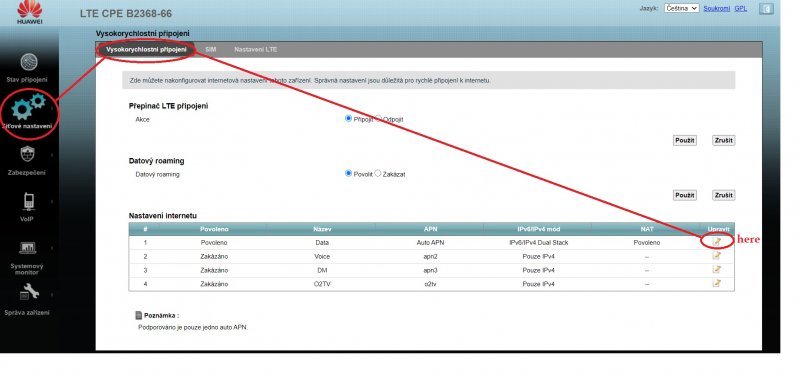
Task: Click Zrušit under Datový roaming
Action: [723, 195]
